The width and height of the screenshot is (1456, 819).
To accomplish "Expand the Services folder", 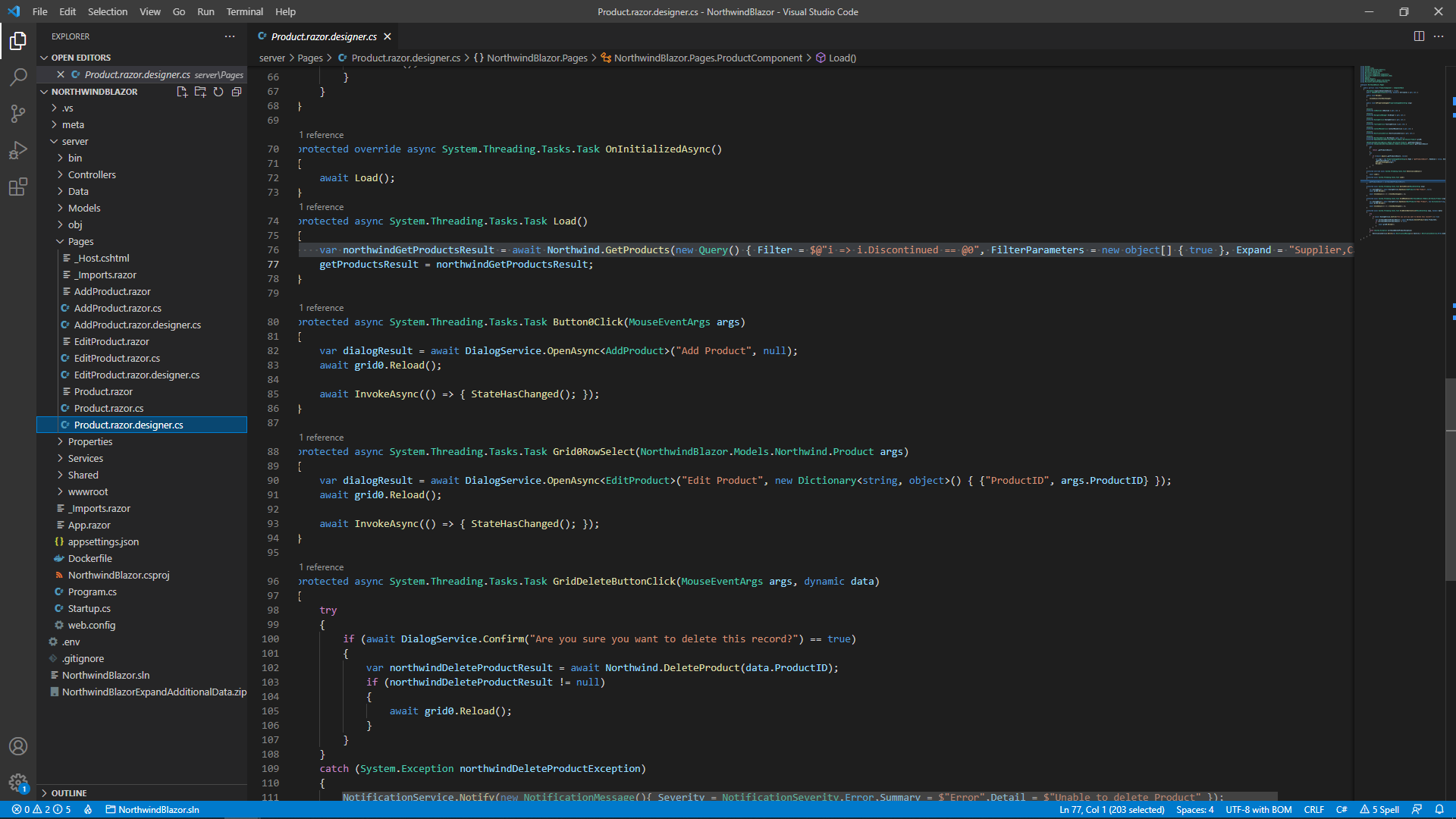I will (x=142, y=459).
